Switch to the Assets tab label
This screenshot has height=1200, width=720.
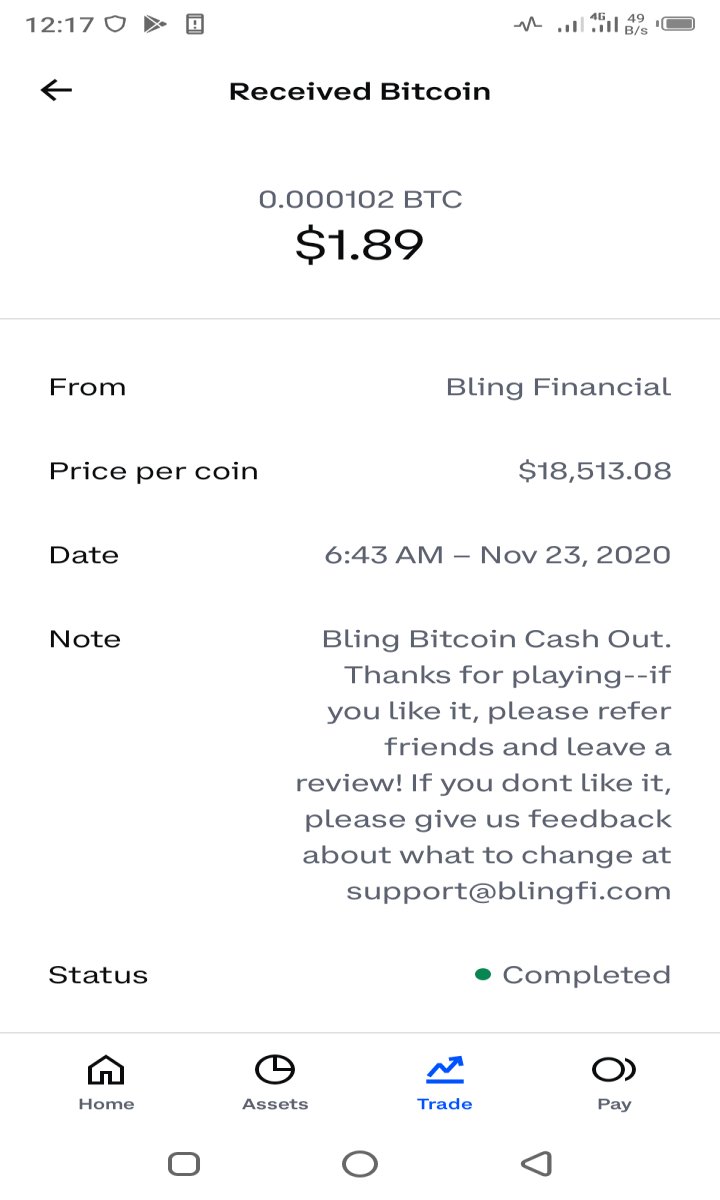(275, 1104)
